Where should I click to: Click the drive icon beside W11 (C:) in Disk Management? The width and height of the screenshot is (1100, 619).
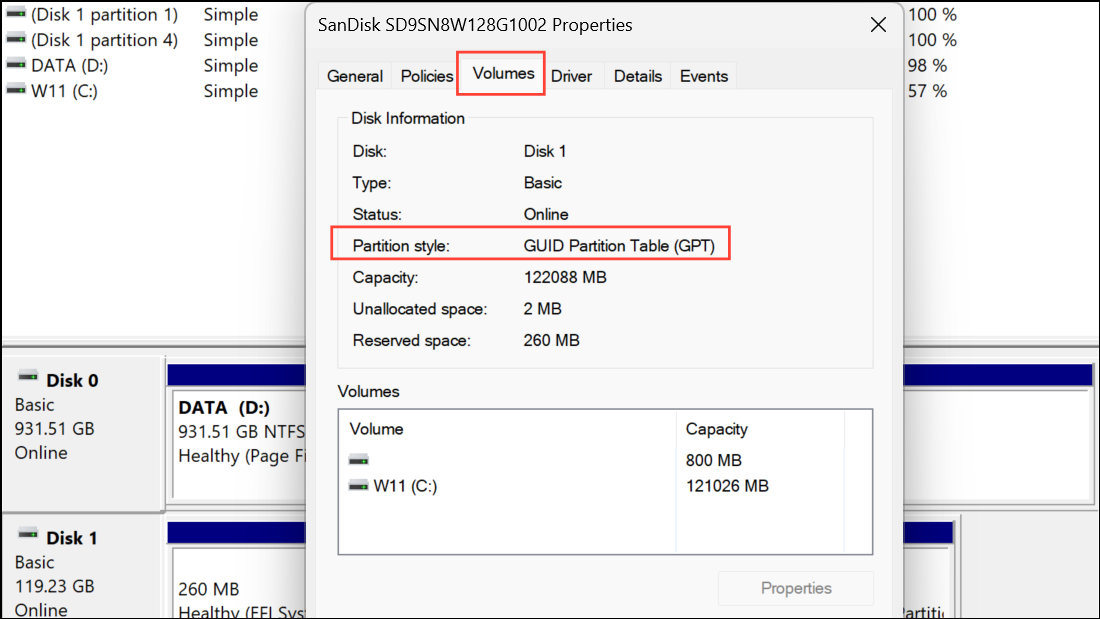(16, 89)
